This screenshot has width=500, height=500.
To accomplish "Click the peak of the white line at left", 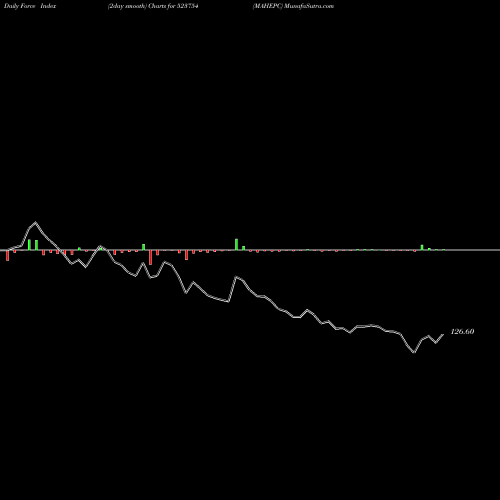I will coord(36,222).
